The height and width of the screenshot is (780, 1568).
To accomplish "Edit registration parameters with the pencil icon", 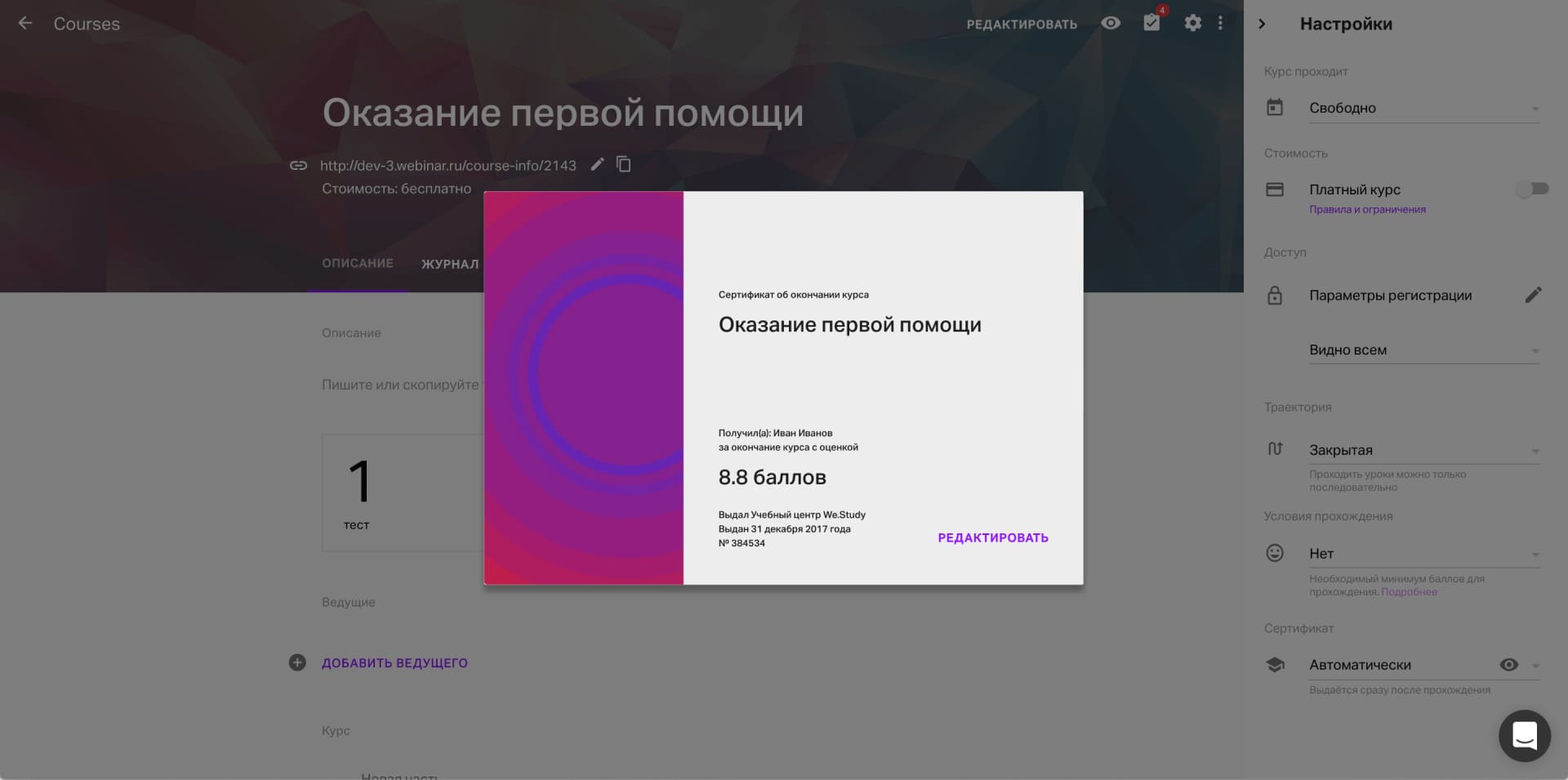I will point(1533,296).
